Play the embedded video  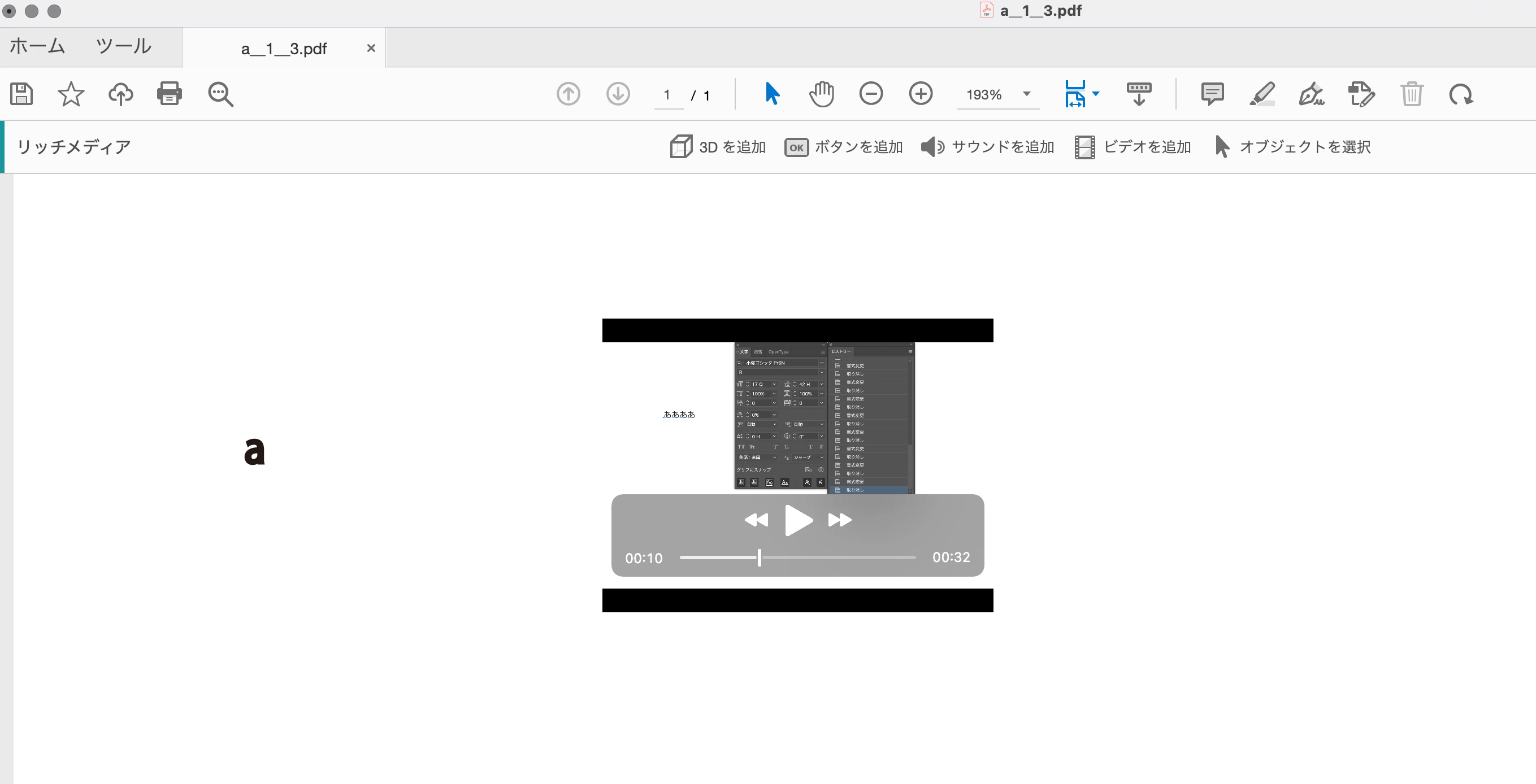[798, 520]
